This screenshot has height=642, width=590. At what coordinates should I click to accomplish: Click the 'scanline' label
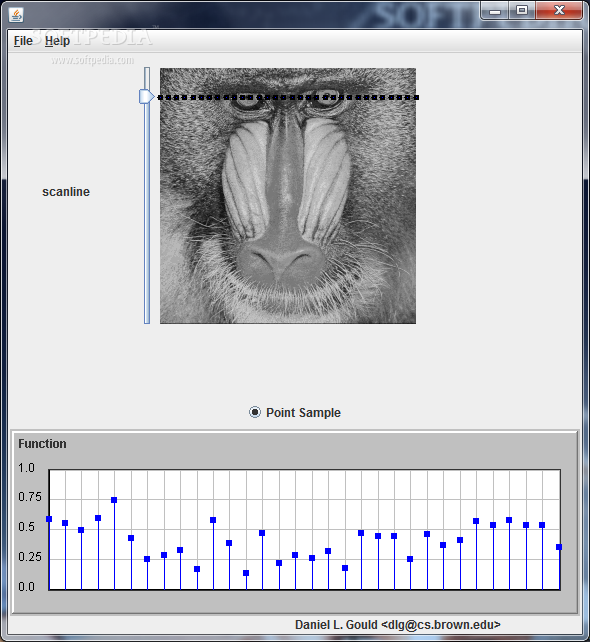[x=66, y=192]
